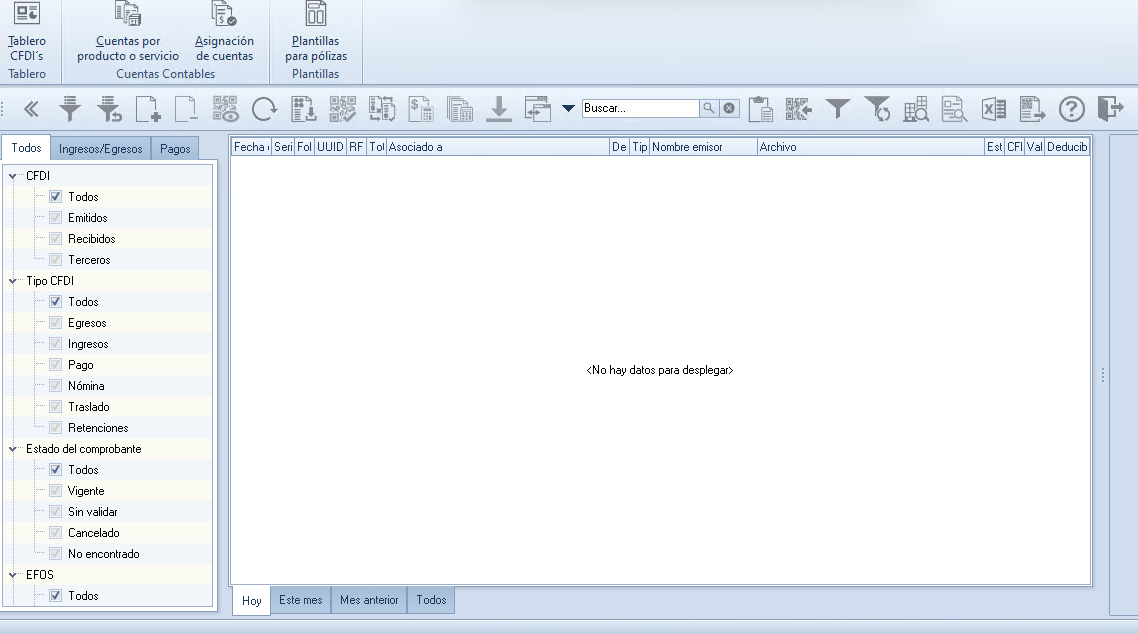1138x634 pixels.
Task: Export to Excel using the spreadsheet icon
Action: click(x=993, y=109)
